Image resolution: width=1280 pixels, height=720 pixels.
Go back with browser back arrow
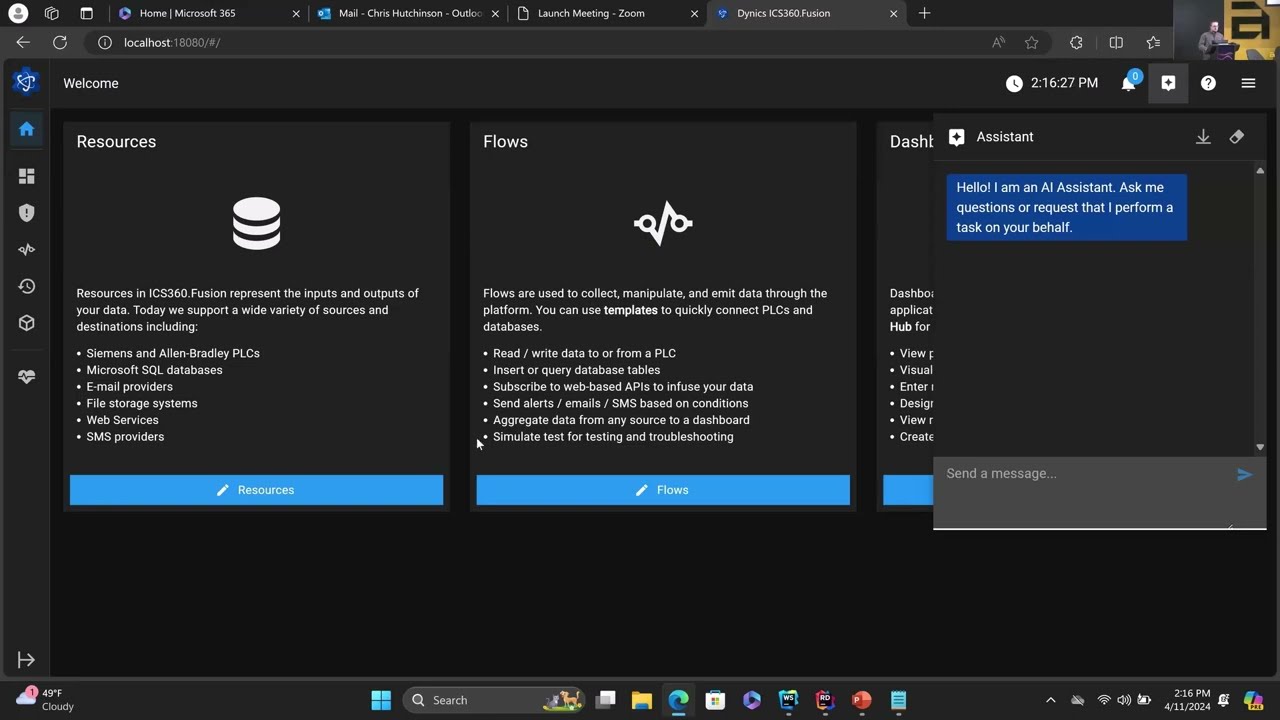(23, 42)
